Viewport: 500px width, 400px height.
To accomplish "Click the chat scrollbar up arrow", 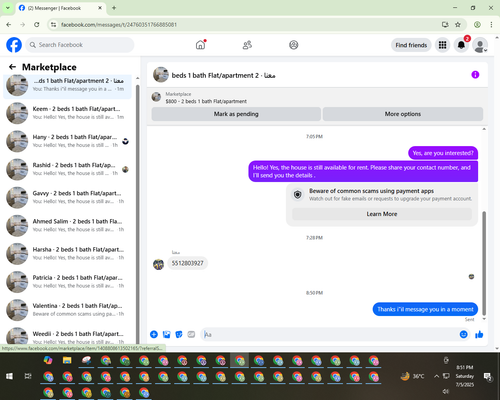I will (x=484, y=129).
